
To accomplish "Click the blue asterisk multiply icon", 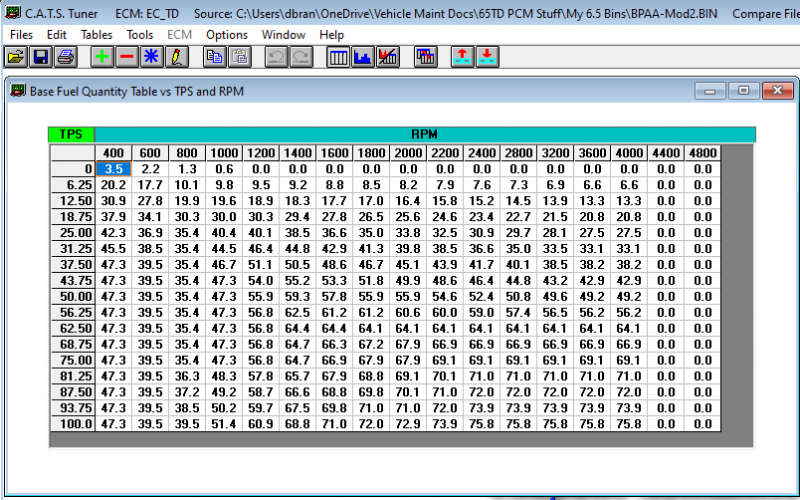I will pos(151,57).
